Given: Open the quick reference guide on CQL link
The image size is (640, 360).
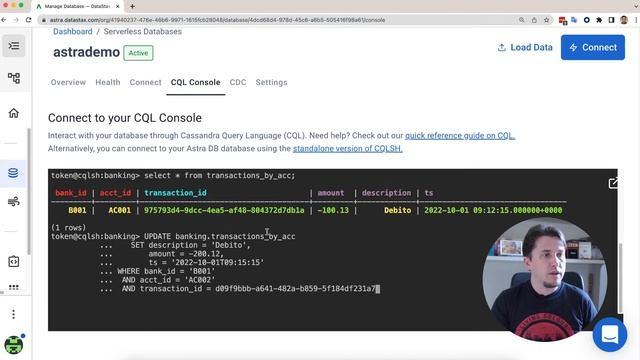Looking at the screenshot, I should coord(460,136).
